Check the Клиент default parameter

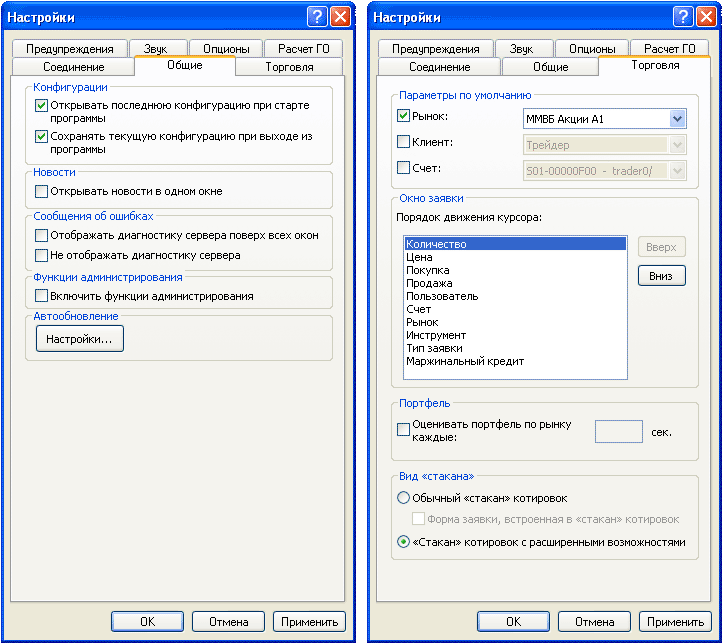[403, 142]
